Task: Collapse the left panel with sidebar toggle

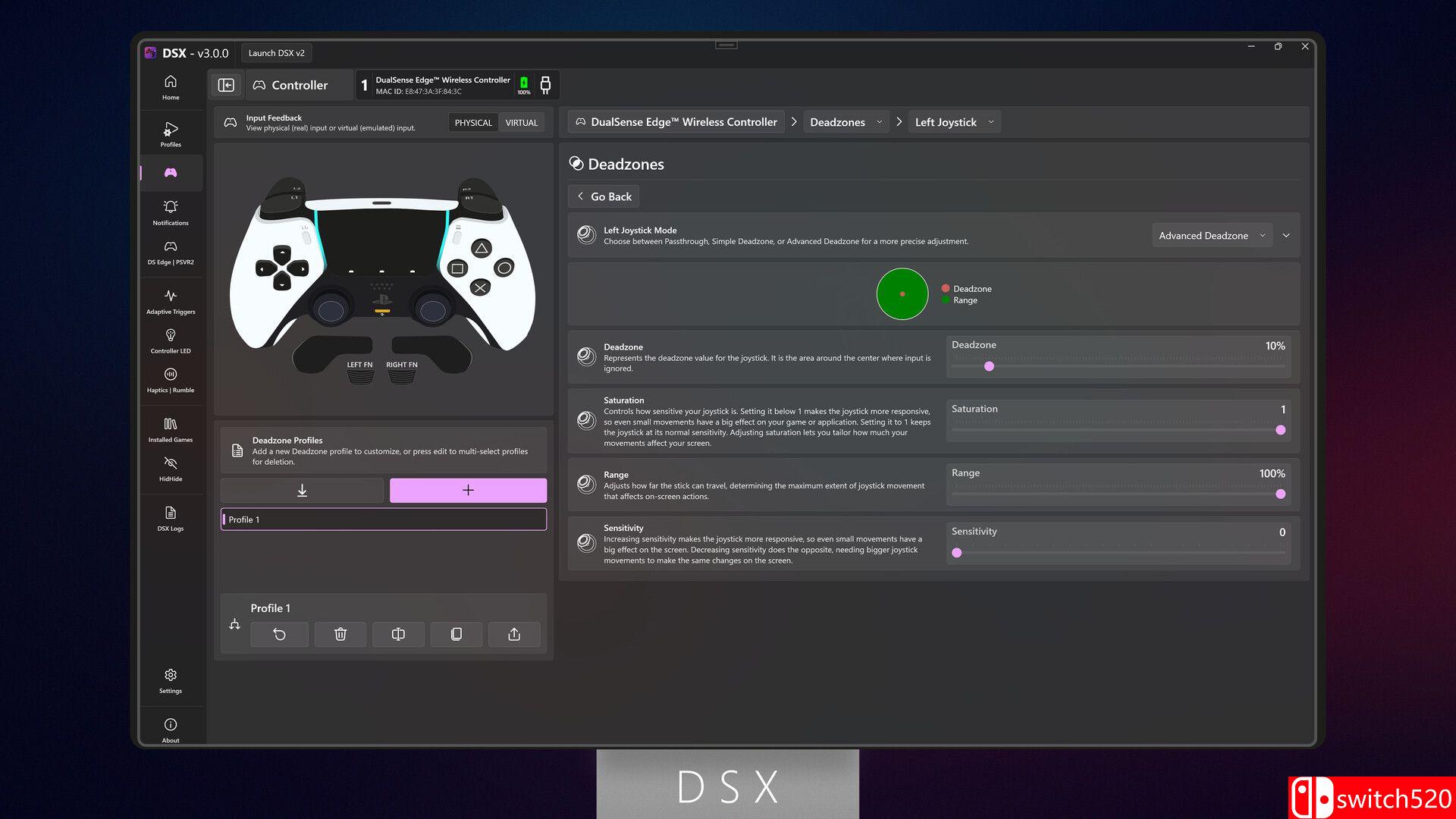Action: click(226, 85)
